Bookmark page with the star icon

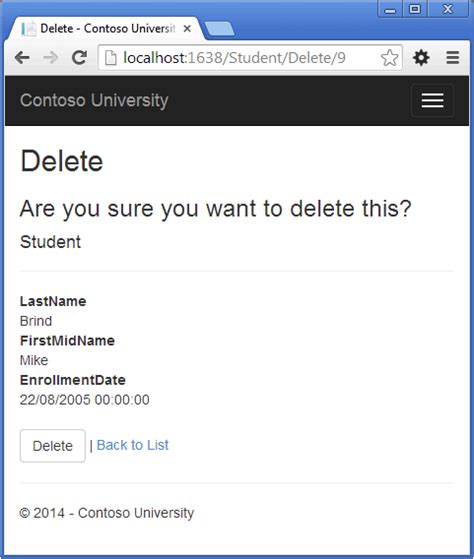point(389,58)
